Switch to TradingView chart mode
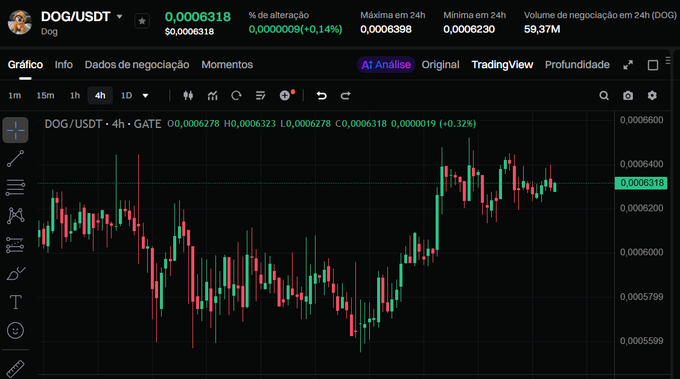Screen dimensions: 680x379 pyautogui.click(x=502, y=65)
